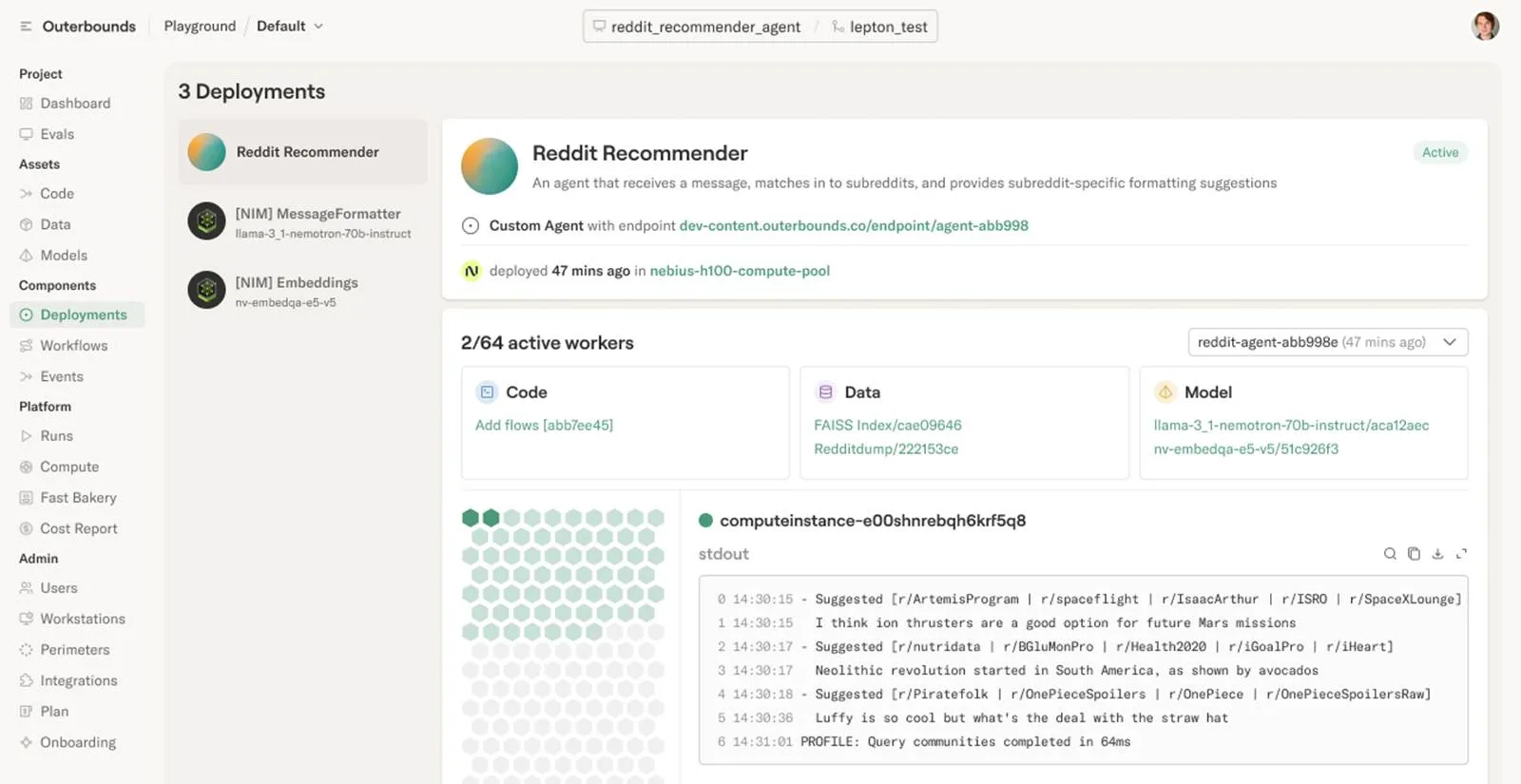Open the user profile avatar
The height and width of the screenshot is (784, 1521).
coord(1485,27)
